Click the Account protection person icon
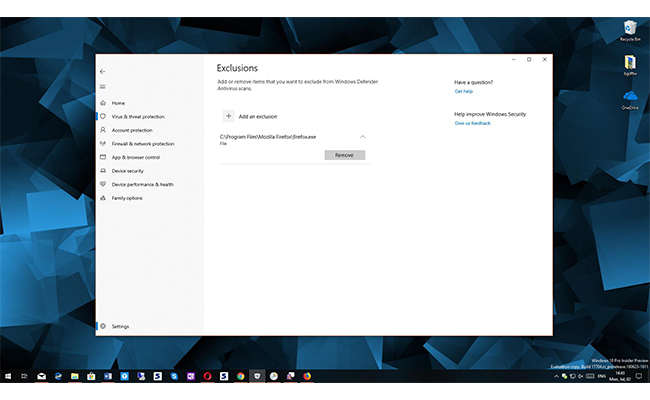The image size is (650, 400). pos(102,130)
